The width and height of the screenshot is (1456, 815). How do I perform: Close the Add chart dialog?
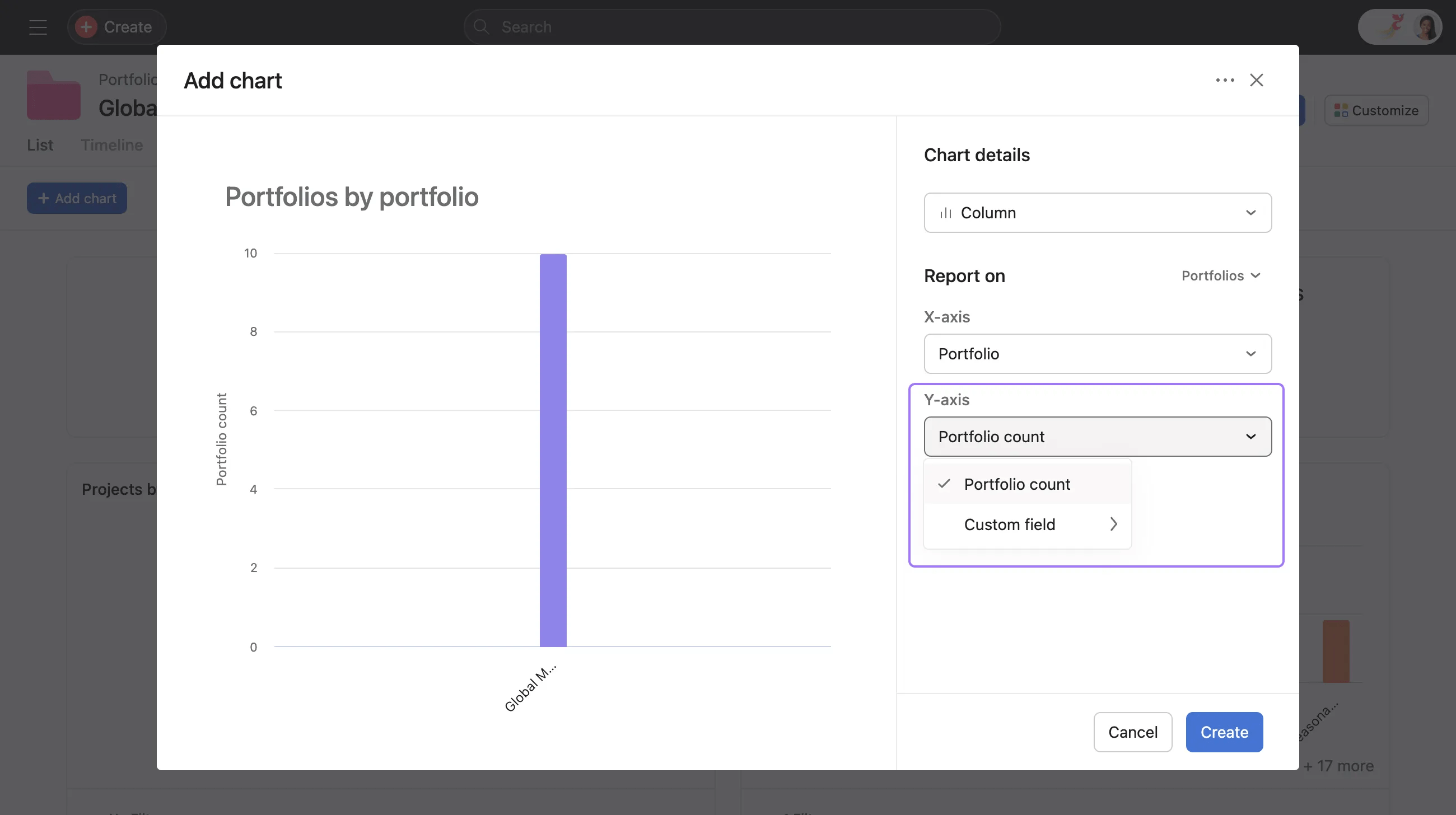(x=1256, y=80)
